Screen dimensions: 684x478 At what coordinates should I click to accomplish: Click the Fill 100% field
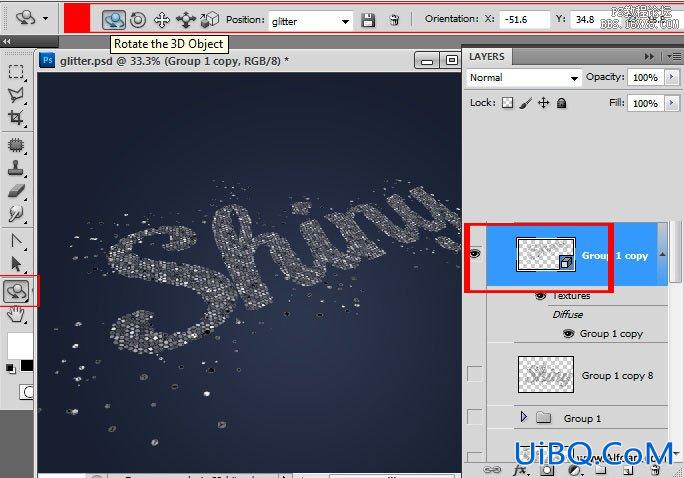point(646,103)
